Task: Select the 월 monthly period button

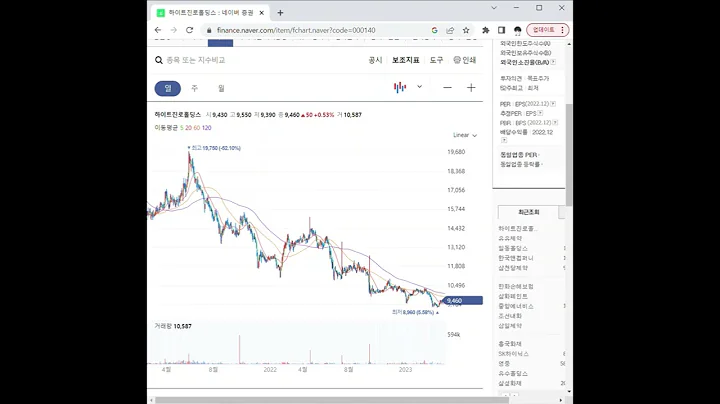Action: click(x=221, y=88)
